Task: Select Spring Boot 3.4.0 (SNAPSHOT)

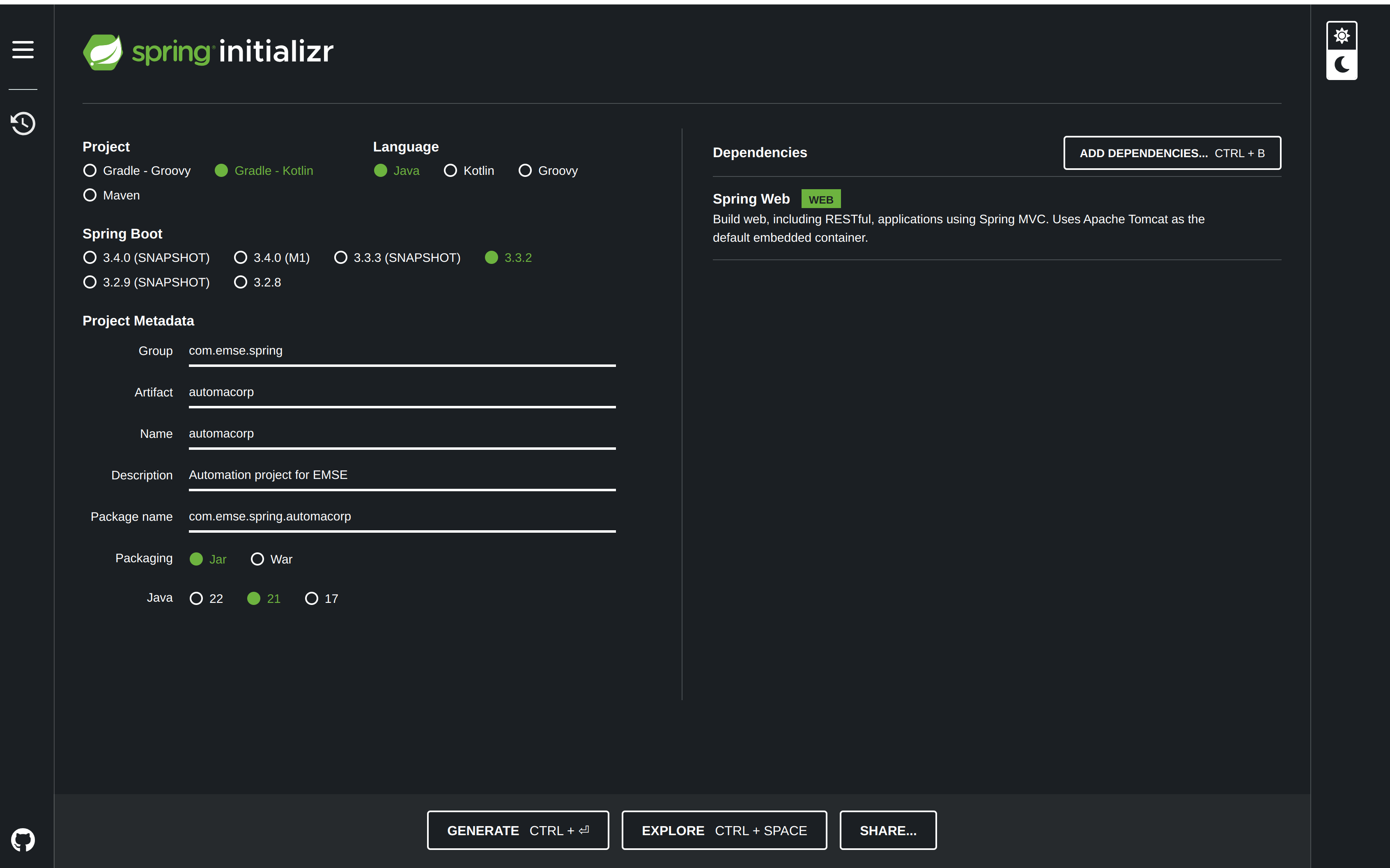Action: [147, 258]
